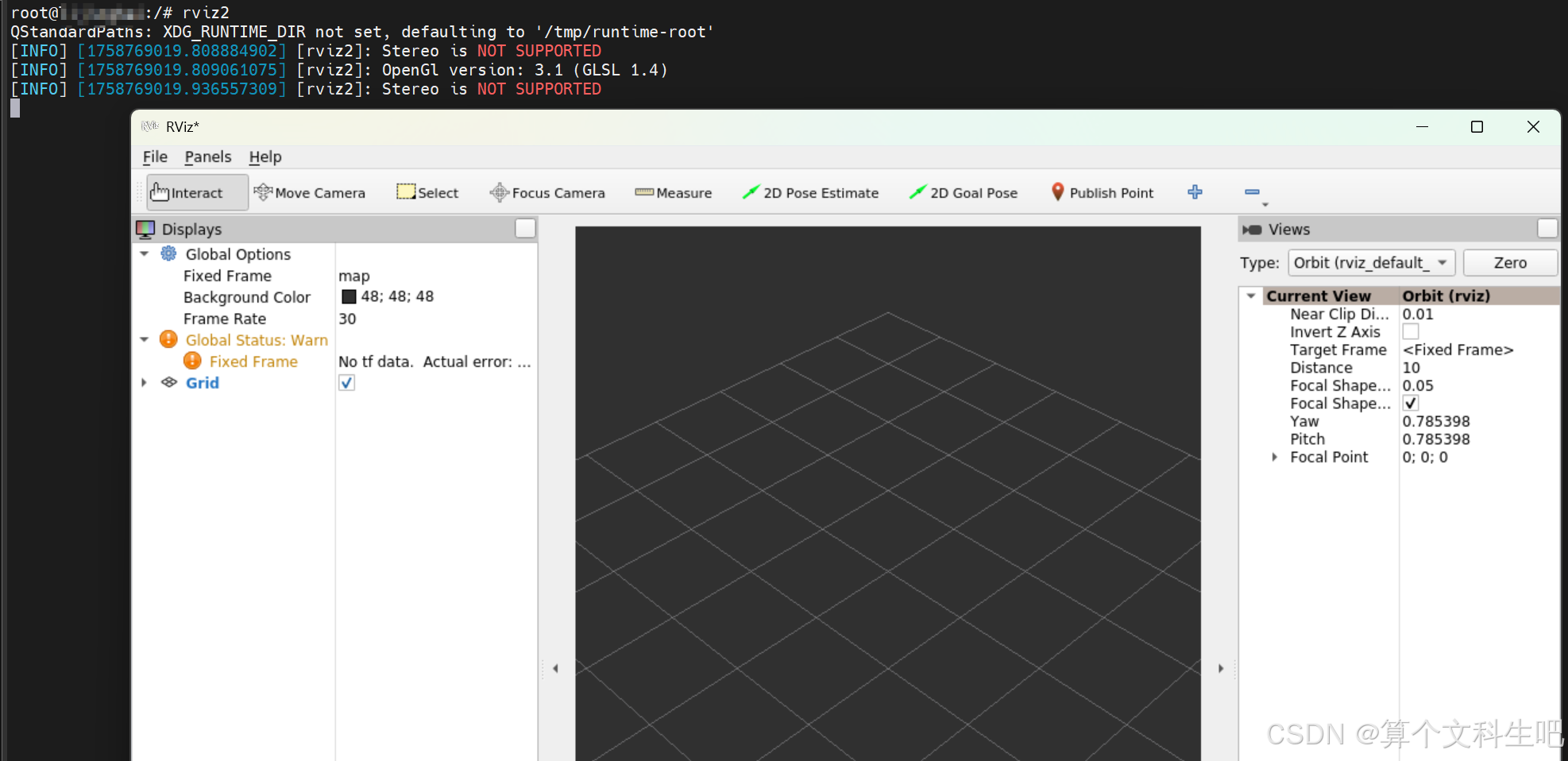Select the 2D Goal Pose tool
The width and height of the screenshot is (1568, 761).
(x=963, y=193)
